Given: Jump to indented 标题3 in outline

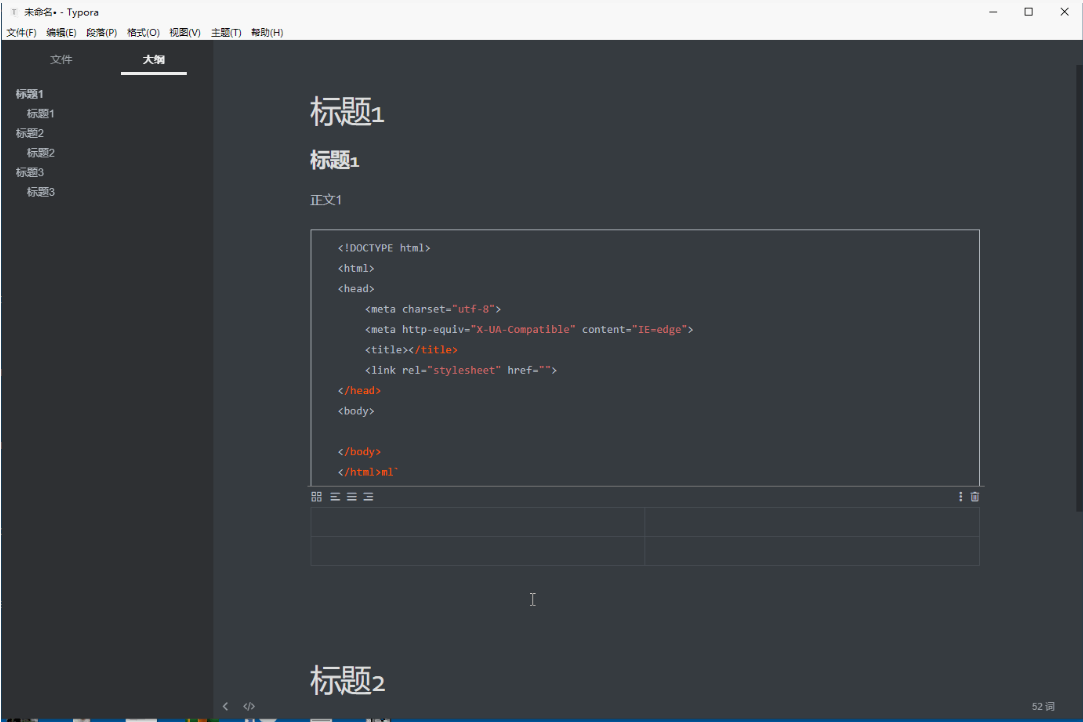Looking at the screenshot, I should tap(41, 192).
